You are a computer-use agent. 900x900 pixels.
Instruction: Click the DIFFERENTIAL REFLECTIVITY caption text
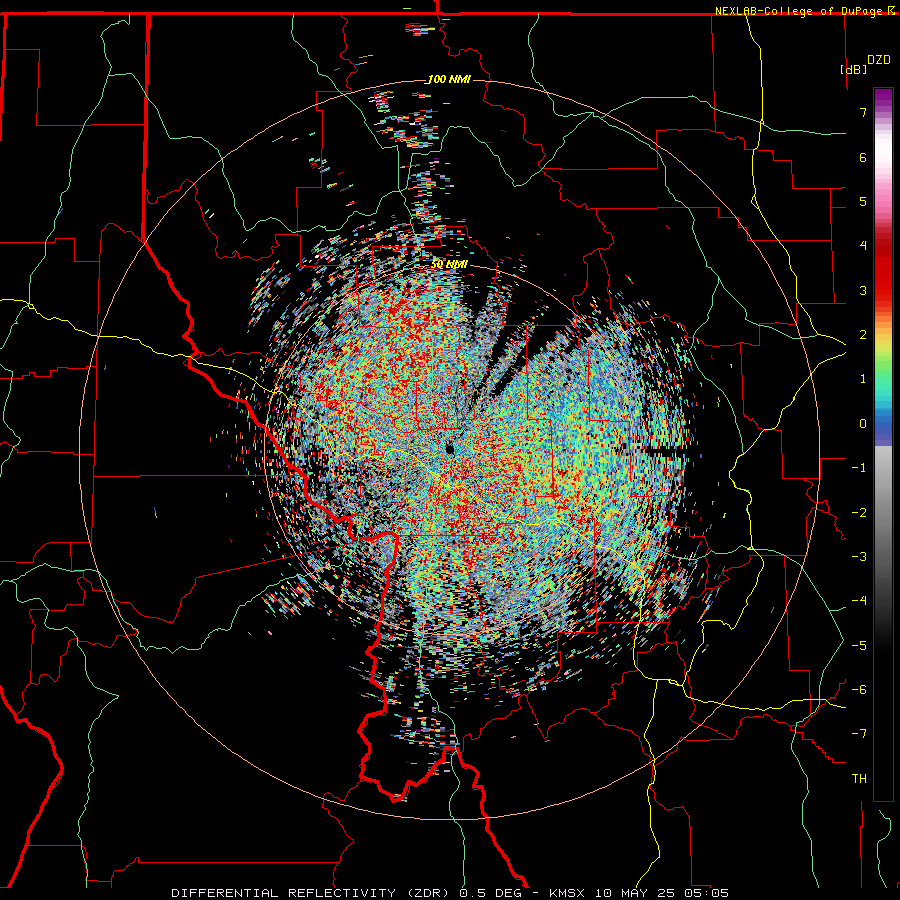(x=283, y=893)
